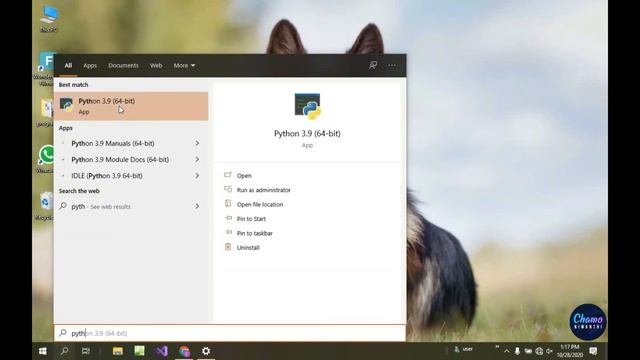The width and height of the screenshot is (640, 360).
Task: Click Open in the Python actions list
Action: click(x=244, y=176)
